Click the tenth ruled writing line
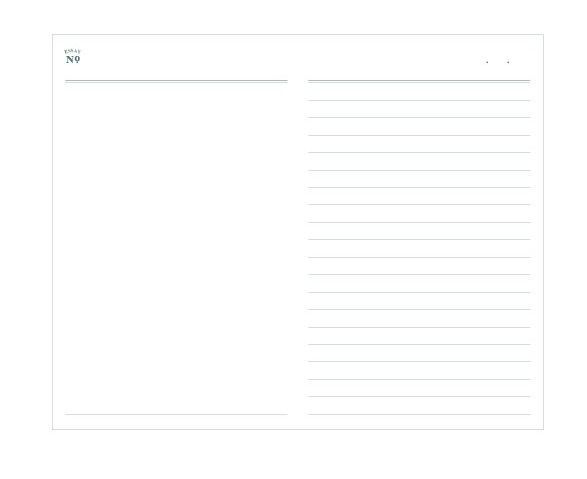The height and width of the screenshot is (479, 587). [419, 257]
